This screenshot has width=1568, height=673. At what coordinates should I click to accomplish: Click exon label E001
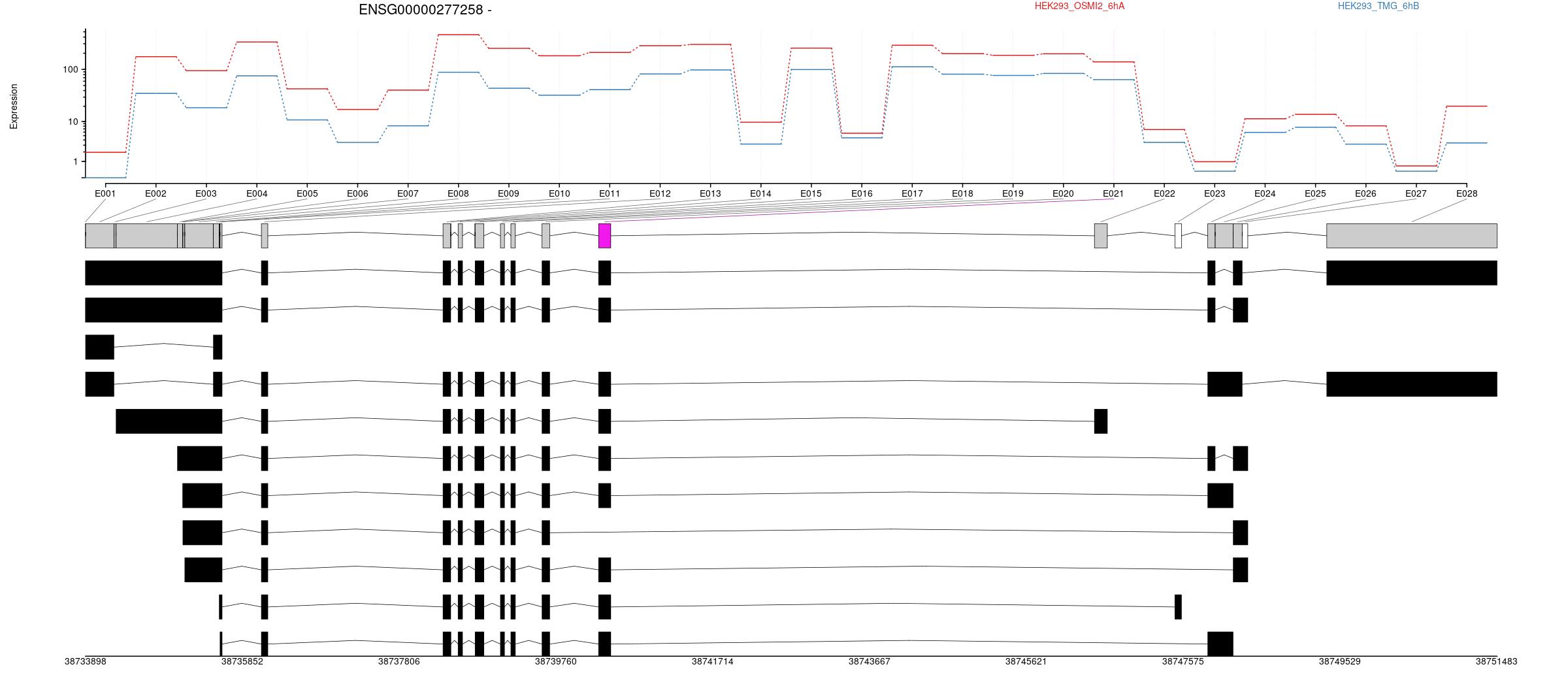click(105, 193)
